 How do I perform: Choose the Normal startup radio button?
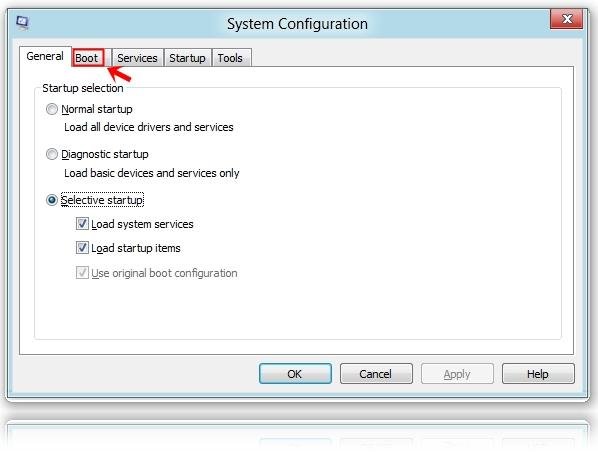52,109
